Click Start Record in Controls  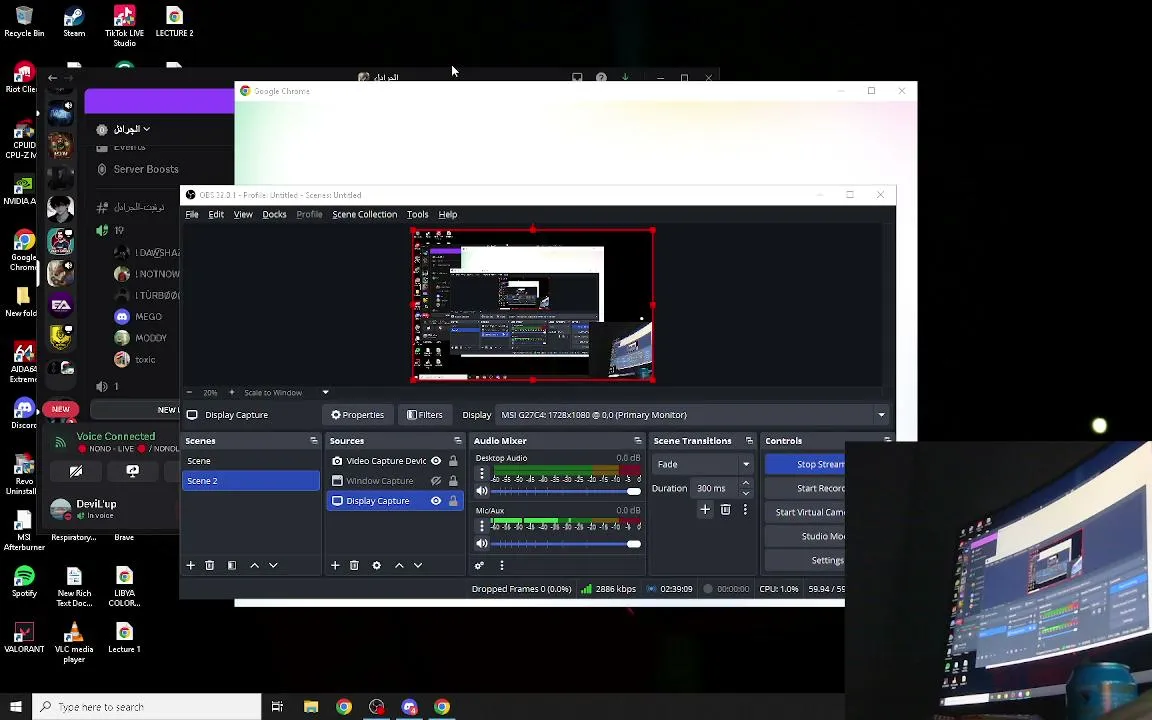805,488
